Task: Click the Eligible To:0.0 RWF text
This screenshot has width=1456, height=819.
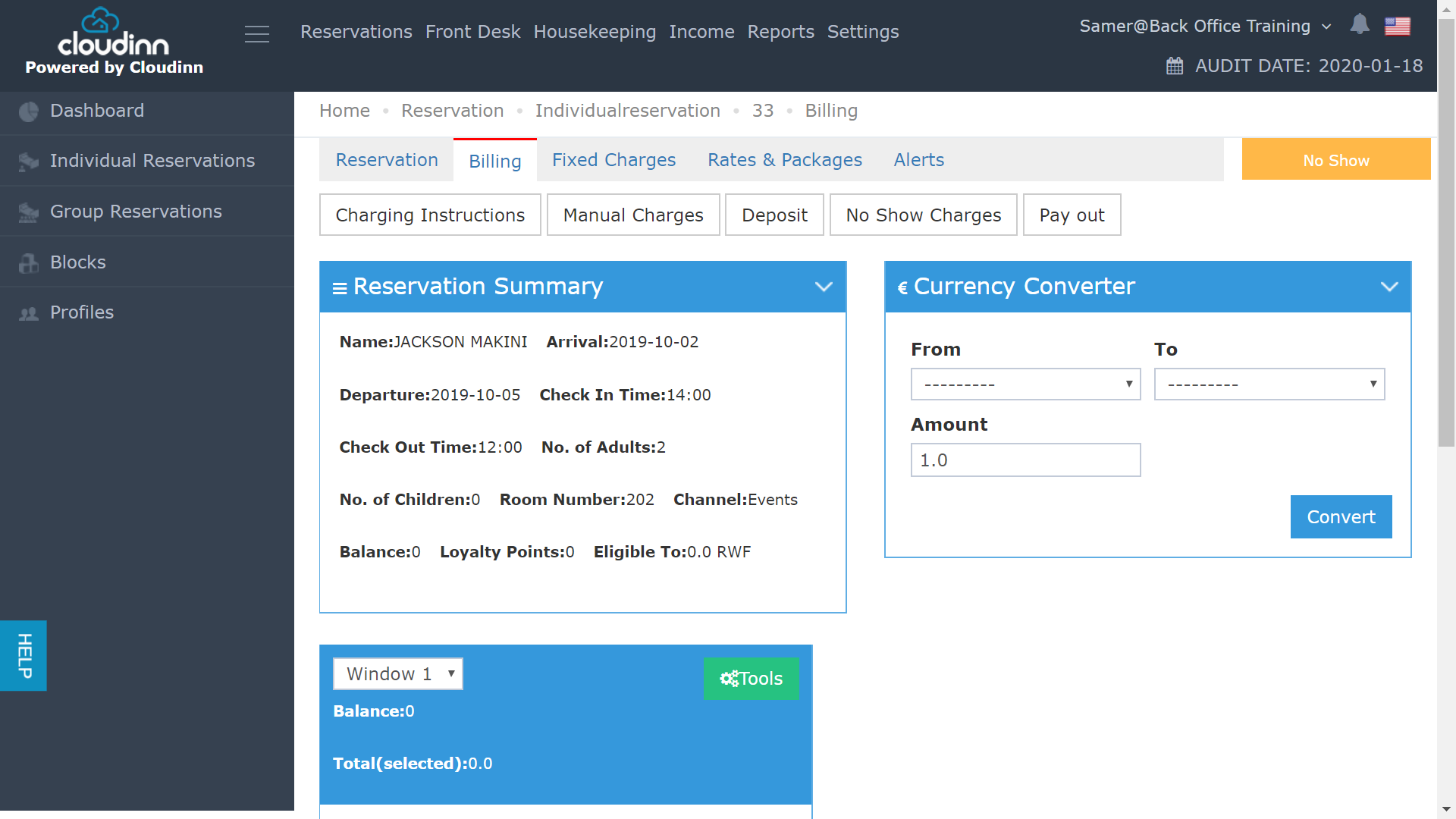Action: click(673, 552)
